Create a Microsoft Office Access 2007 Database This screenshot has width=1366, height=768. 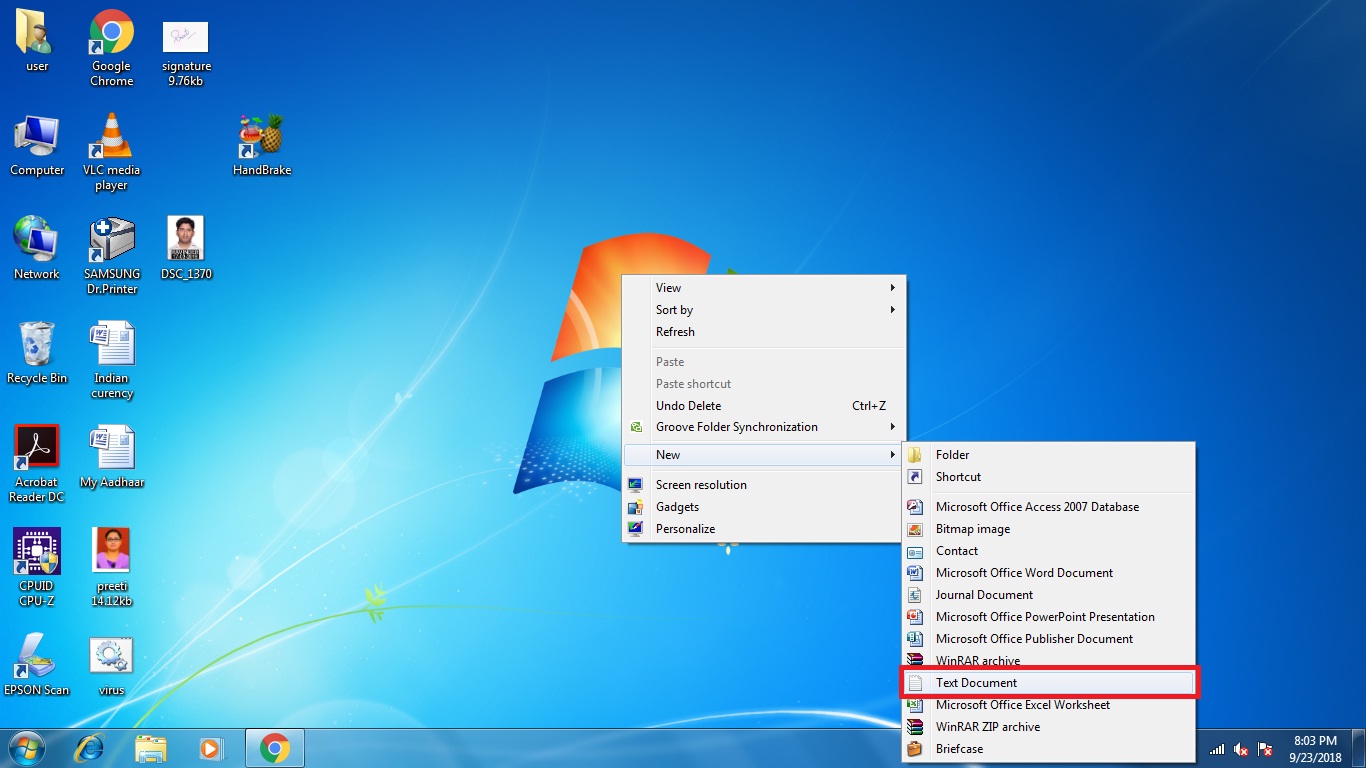pos(1049,507)
